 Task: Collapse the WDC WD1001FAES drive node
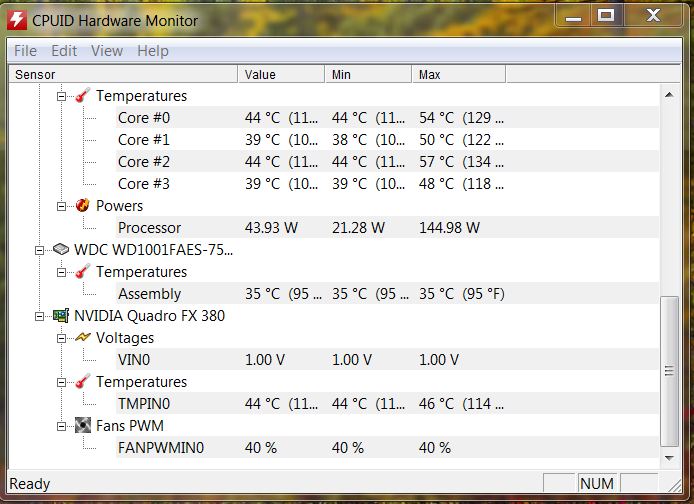pos(39,250)
